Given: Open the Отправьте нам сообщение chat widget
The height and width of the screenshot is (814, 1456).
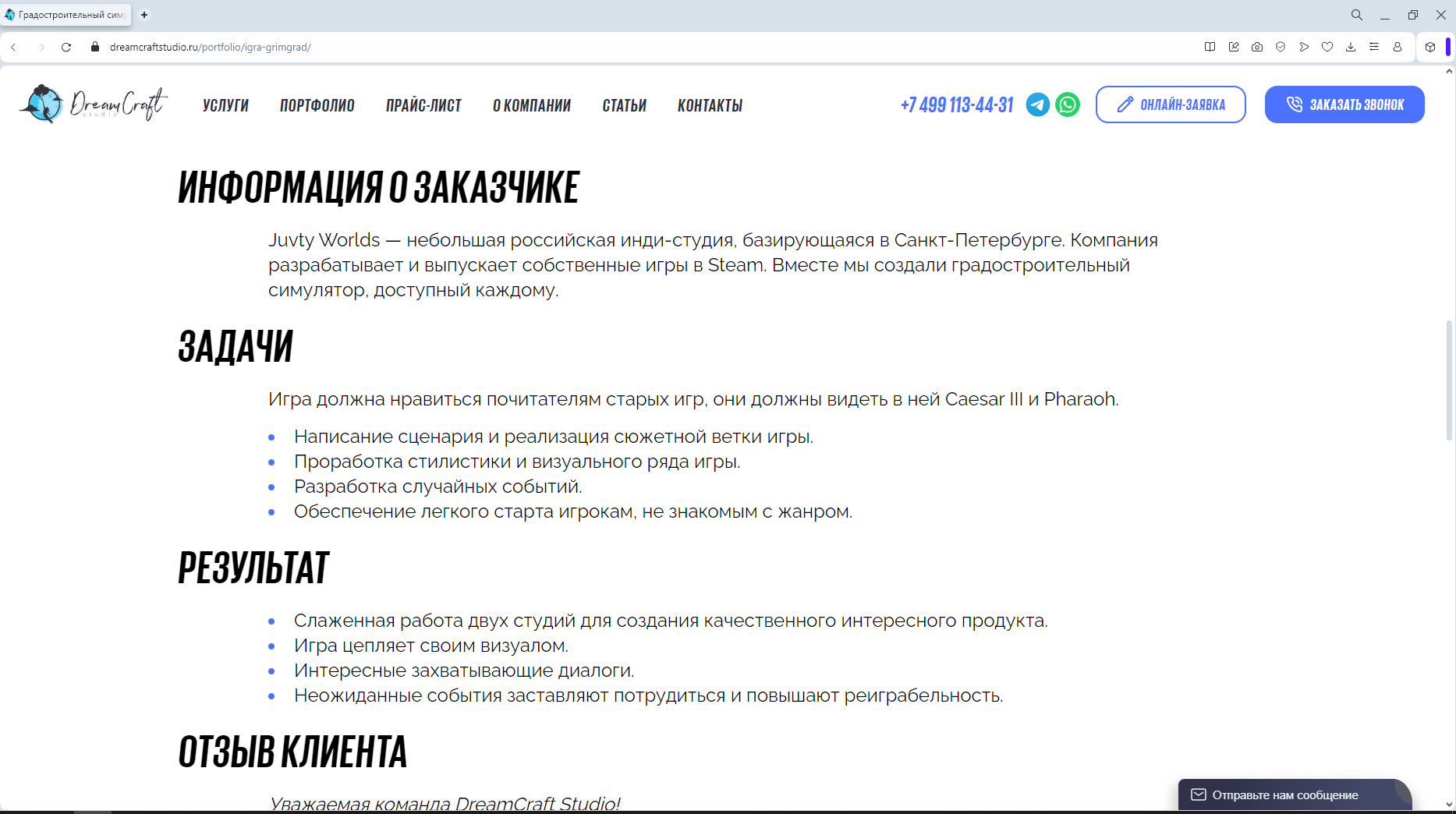Looking at the screenshot, I should 1295,795.
